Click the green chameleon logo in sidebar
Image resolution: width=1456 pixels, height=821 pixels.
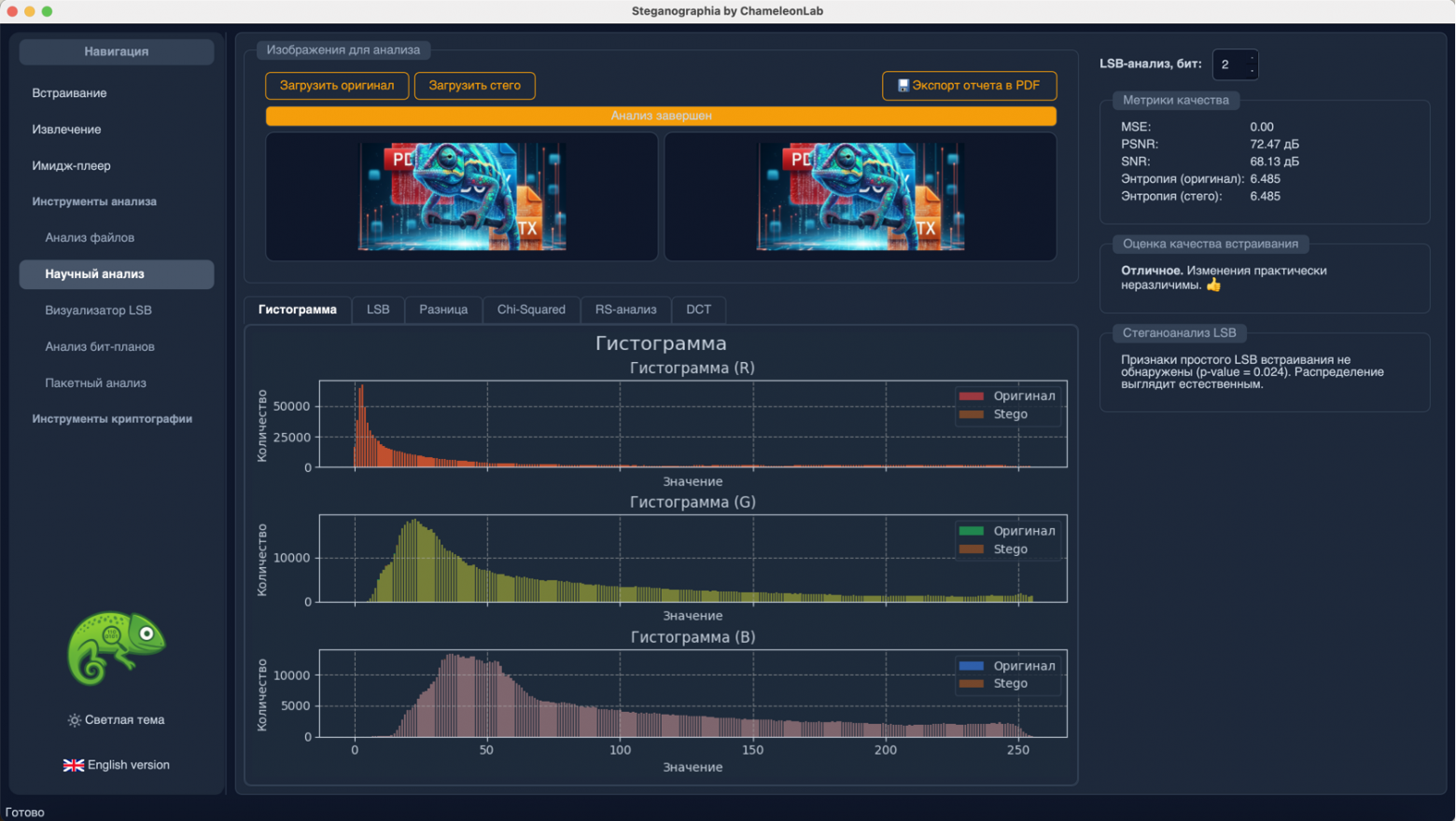point(116,647)
